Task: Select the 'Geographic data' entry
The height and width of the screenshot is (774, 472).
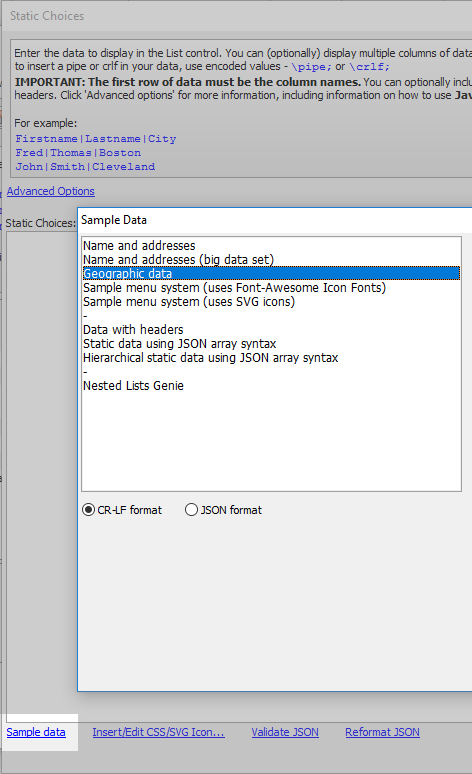Action: [x=271, y=273]
